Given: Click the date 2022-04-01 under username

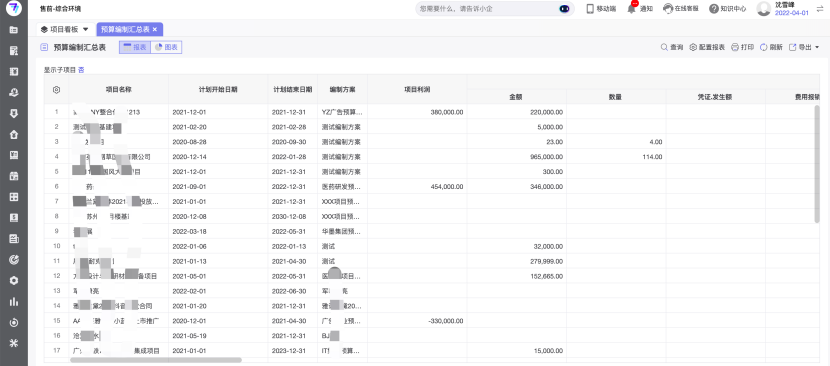Looking at the screenshot, I should (x=792, y=13).
